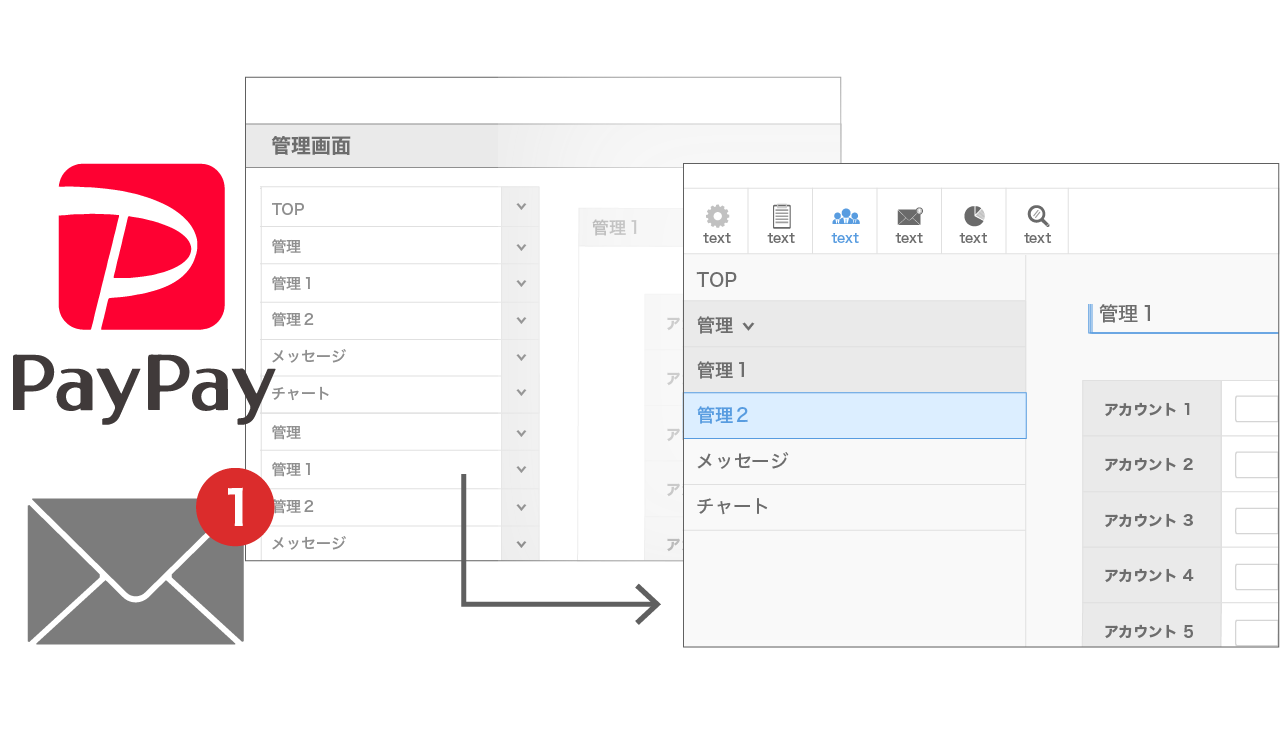Select the clipboard document toolbar icon
Screen dimensions: 1280x736
(x=781, y=215)
